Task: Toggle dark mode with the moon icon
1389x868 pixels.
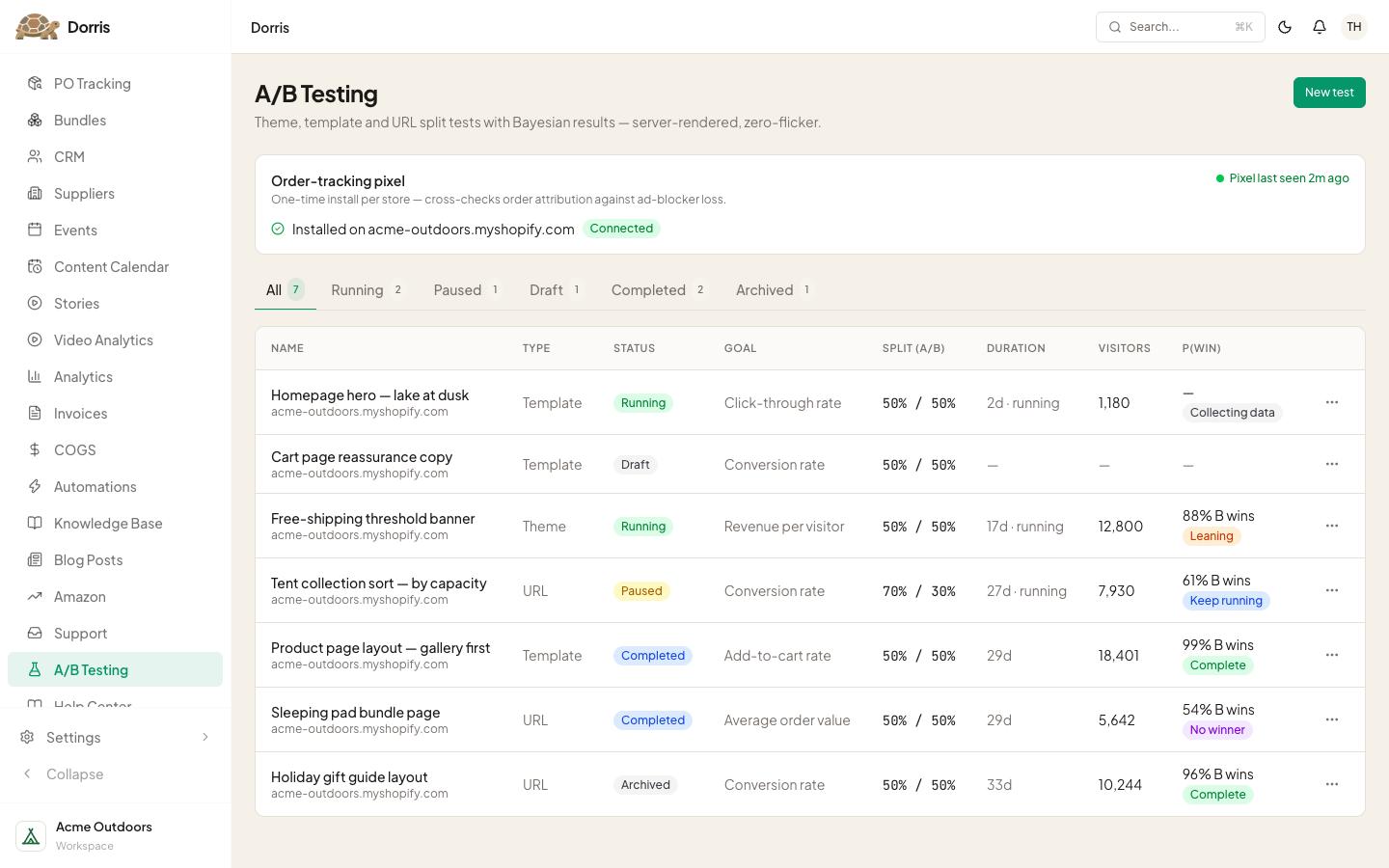Action: coord(1285,27)
